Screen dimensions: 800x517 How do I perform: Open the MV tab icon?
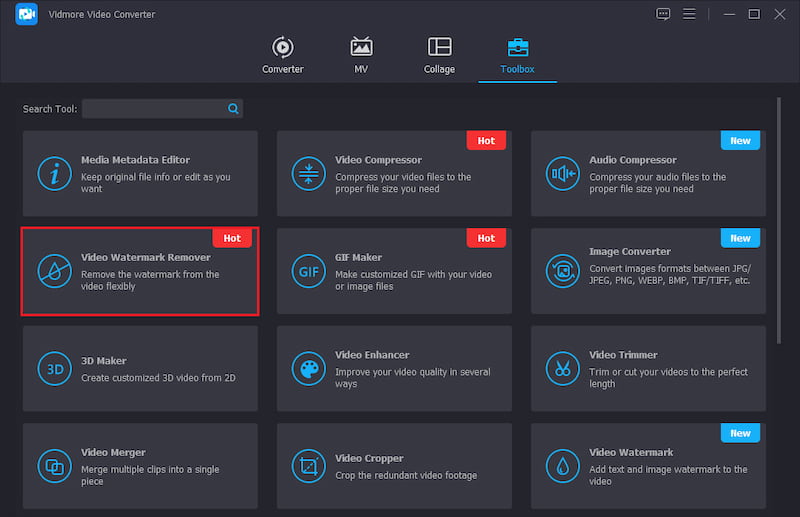click(x=361, y=47)
